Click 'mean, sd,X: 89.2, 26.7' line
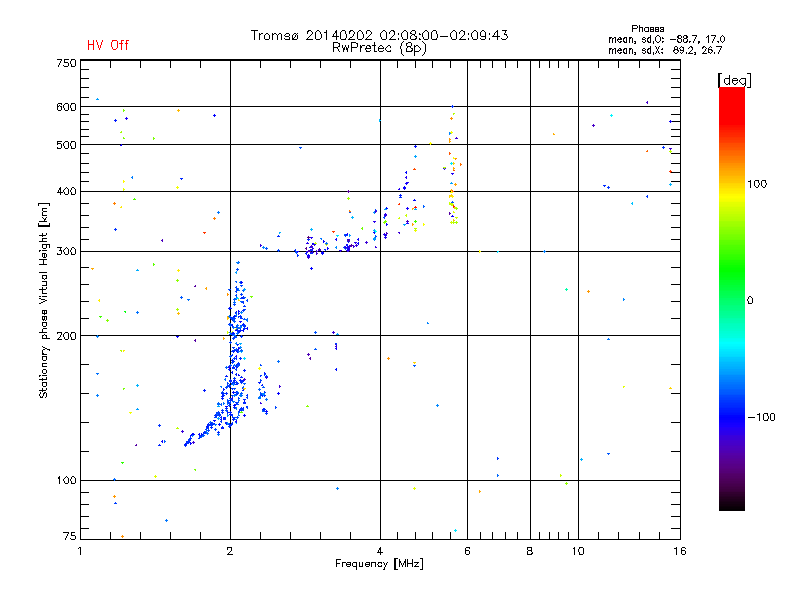The height and width of the screenshot is (600, 800). tap(665, 50)
